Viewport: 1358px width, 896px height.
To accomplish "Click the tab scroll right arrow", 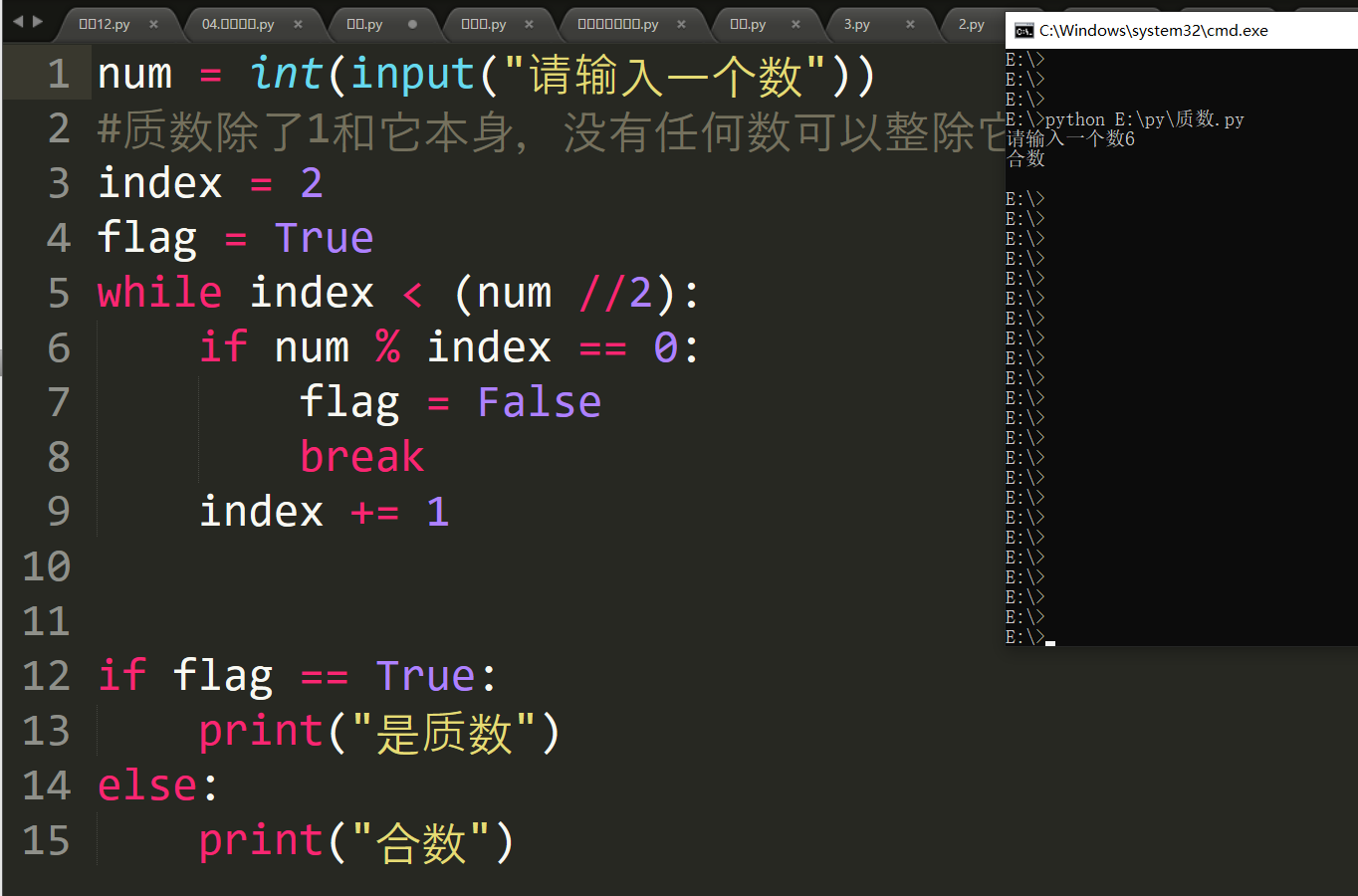I will (38, 21).
